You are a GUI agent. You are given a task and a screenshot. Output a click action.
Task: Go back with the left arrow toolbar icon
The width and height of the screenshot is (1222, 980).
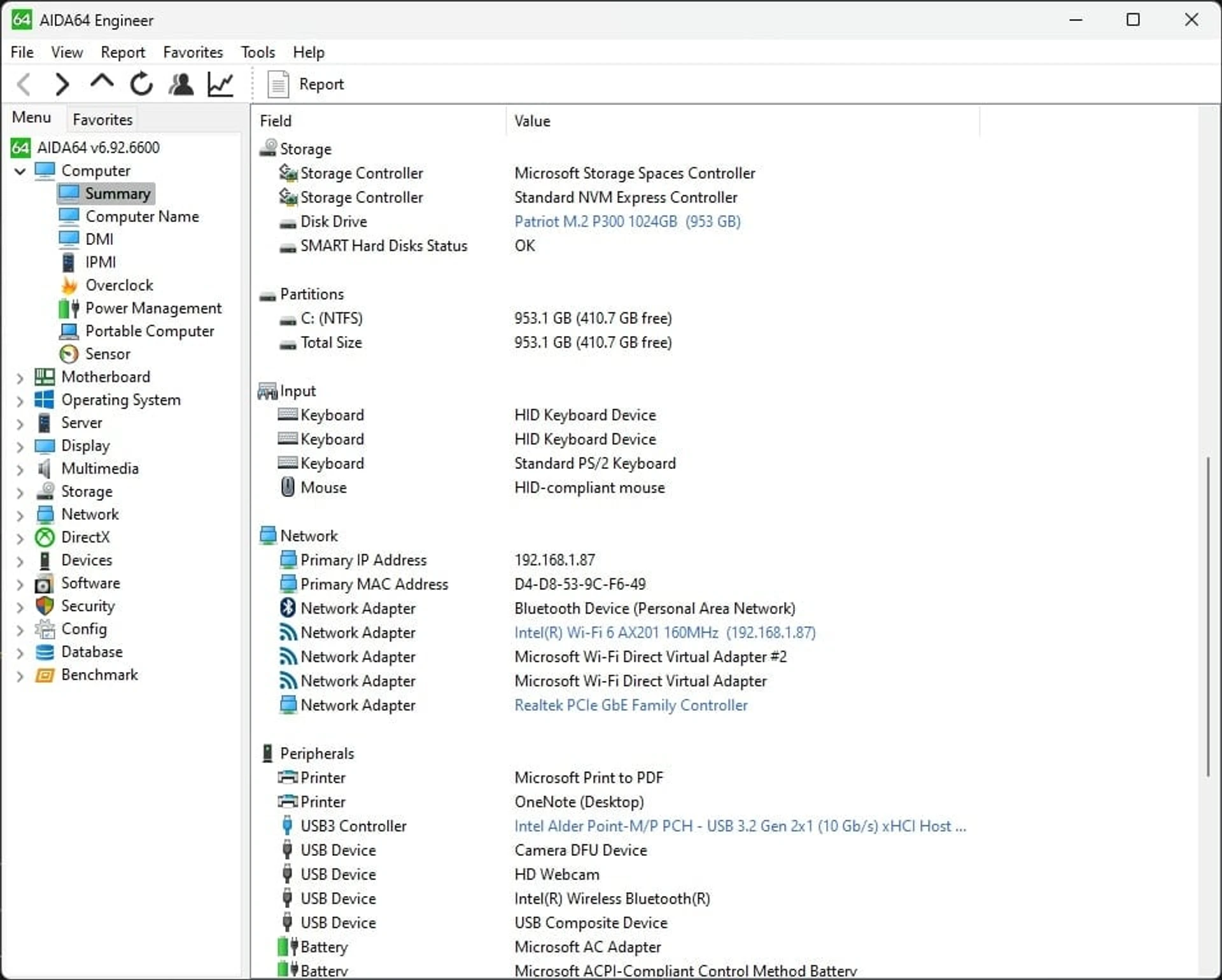[24, 84]
